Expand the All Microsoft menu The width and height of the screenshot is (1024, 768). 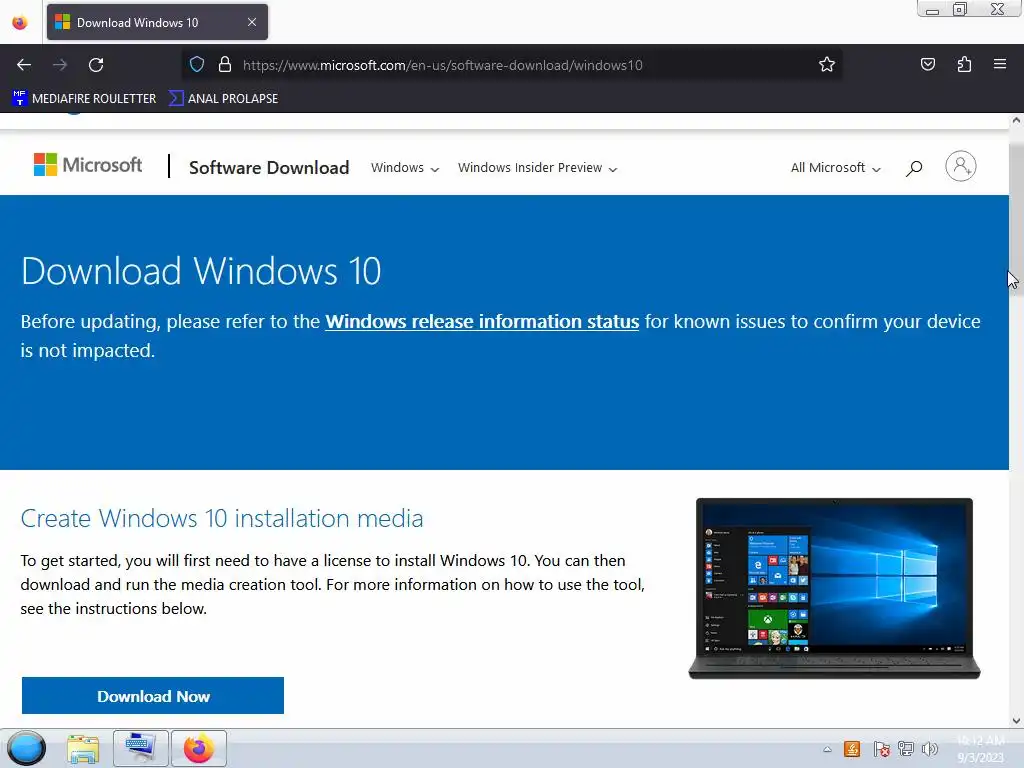pyautogui.click(x=836, y=168)
